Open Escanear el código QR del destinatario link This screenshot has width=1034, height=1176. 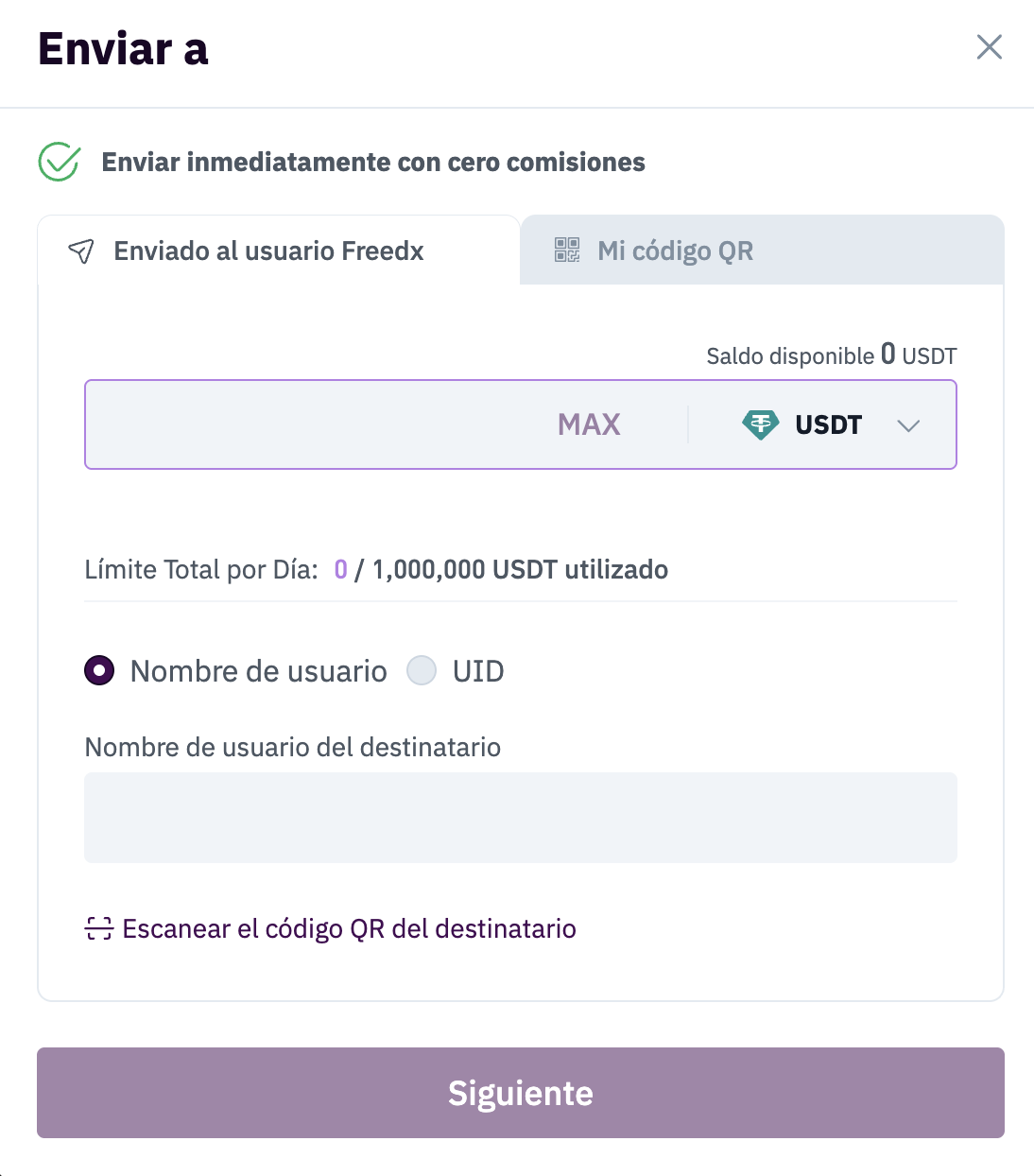coord(349,928)
